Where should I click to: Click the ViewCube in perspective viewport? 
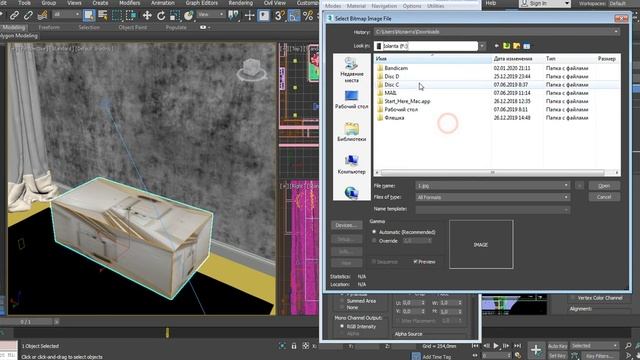pyautogui.click(x=252, y=69)
